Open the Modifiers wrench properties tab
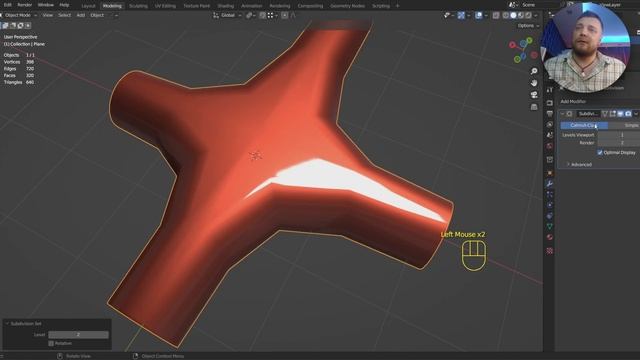 [x=550, y=184]
